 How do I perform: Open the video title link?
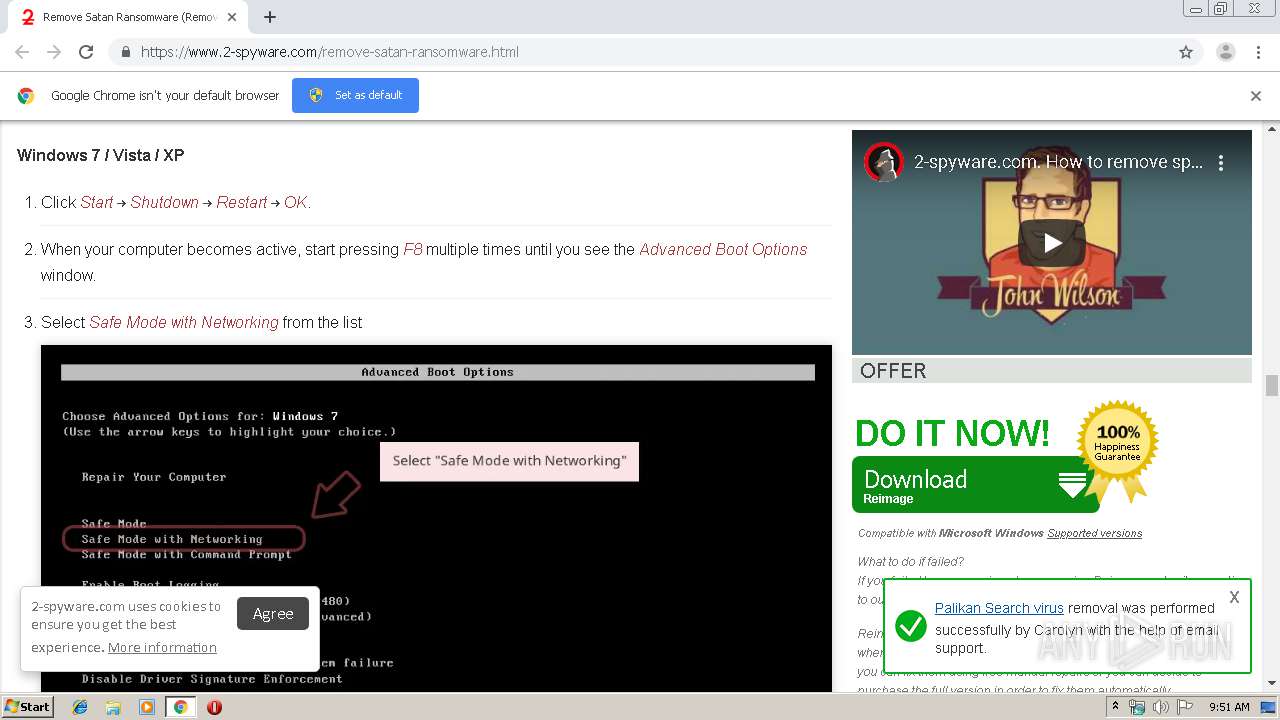click(1058, 162)
